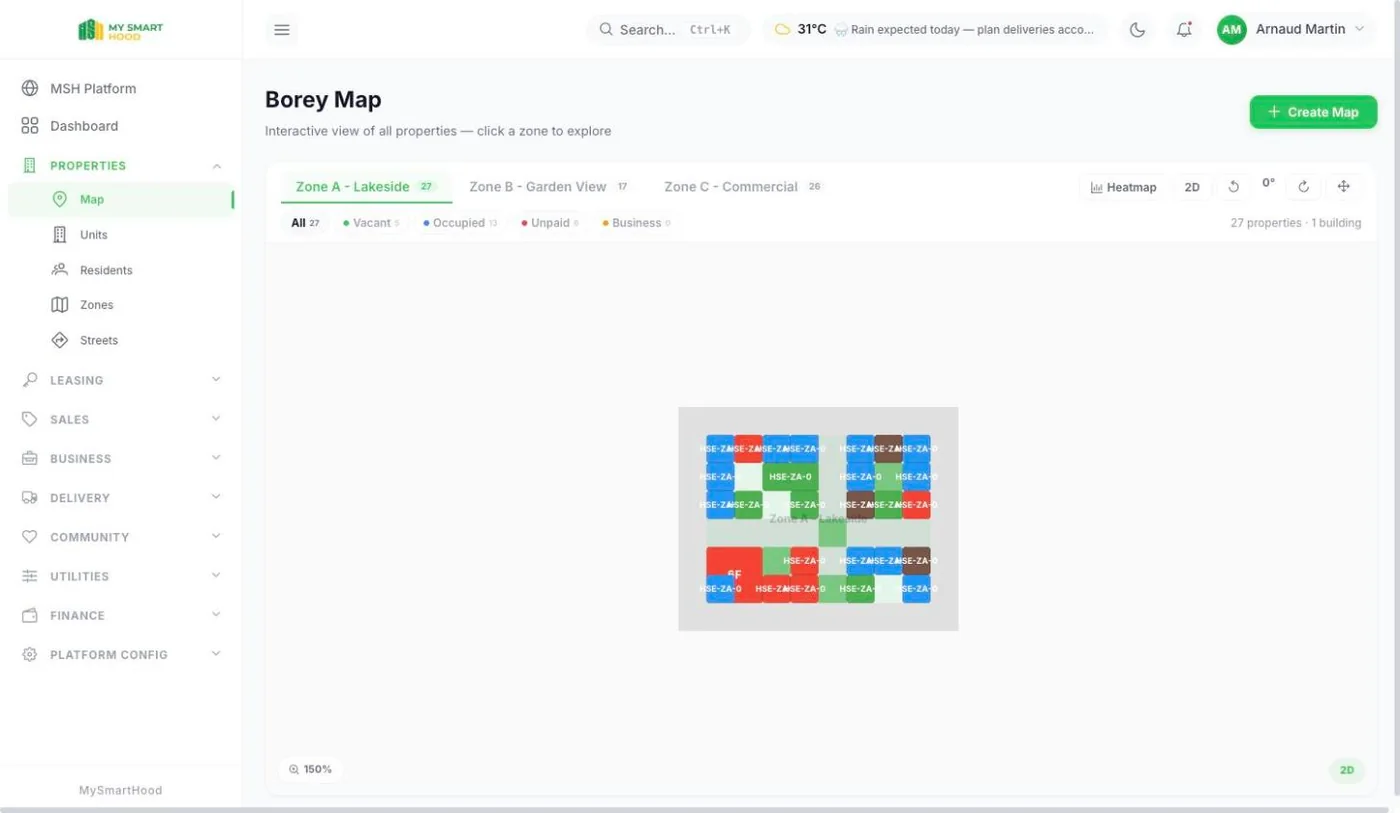The height and width of the screenshot is (813, 1400).
Task: Filter properties by Business
Action: 636,223
